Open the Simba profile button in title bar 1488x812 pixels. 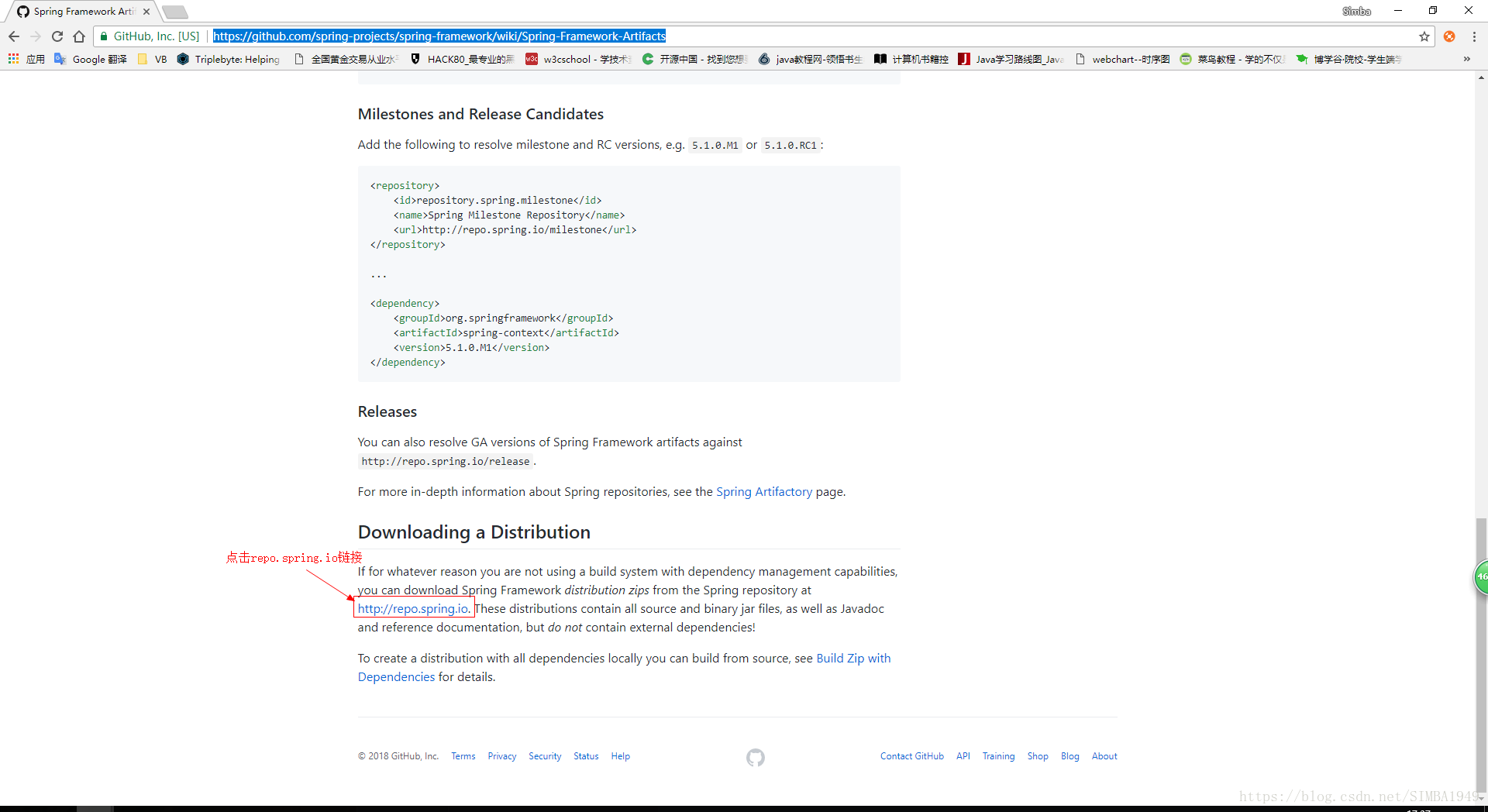(1356, 11)
